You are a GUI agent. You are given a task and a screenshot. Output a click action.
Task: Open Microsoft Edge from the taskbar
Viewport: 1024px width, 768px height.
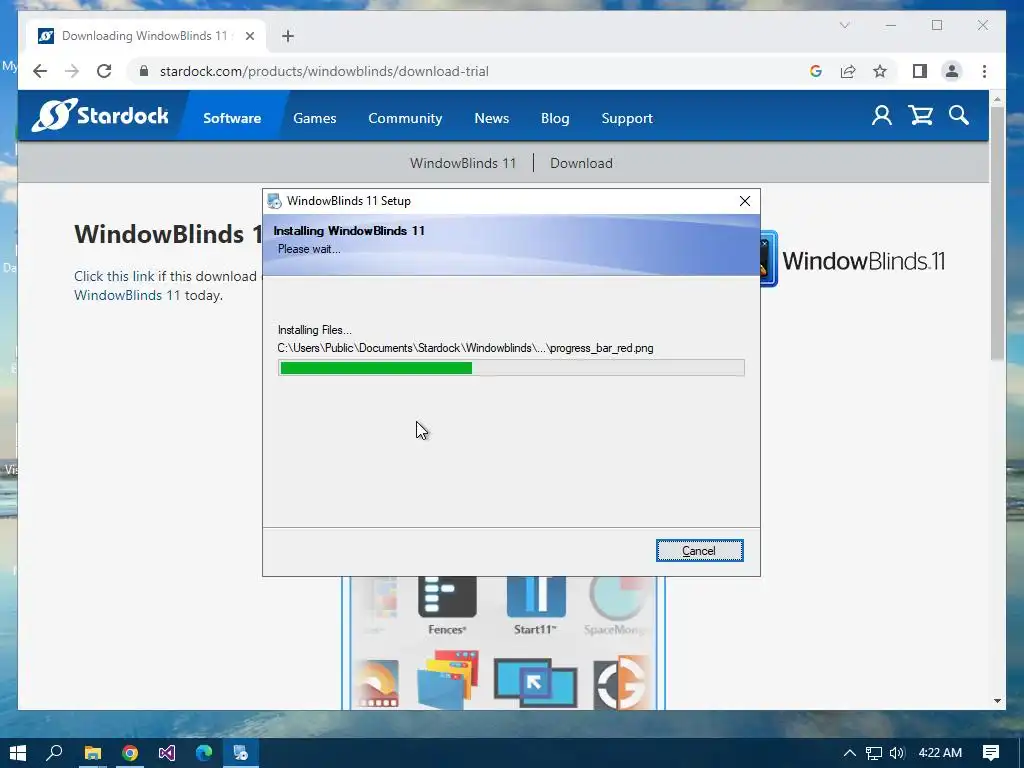[204, 753]
